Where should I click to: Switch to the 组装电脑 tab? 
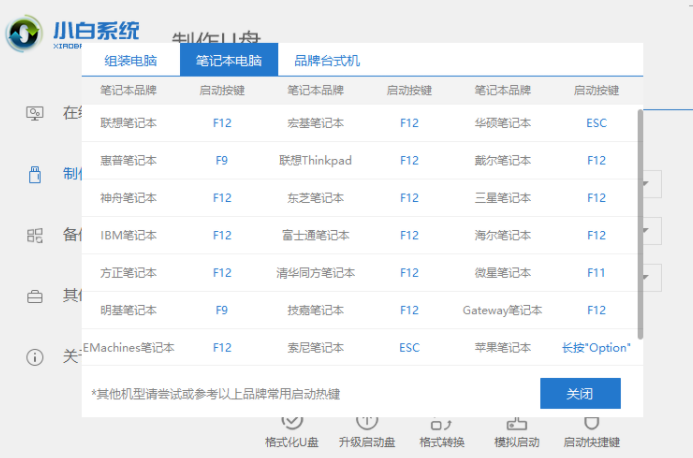(x=131, y=60)
